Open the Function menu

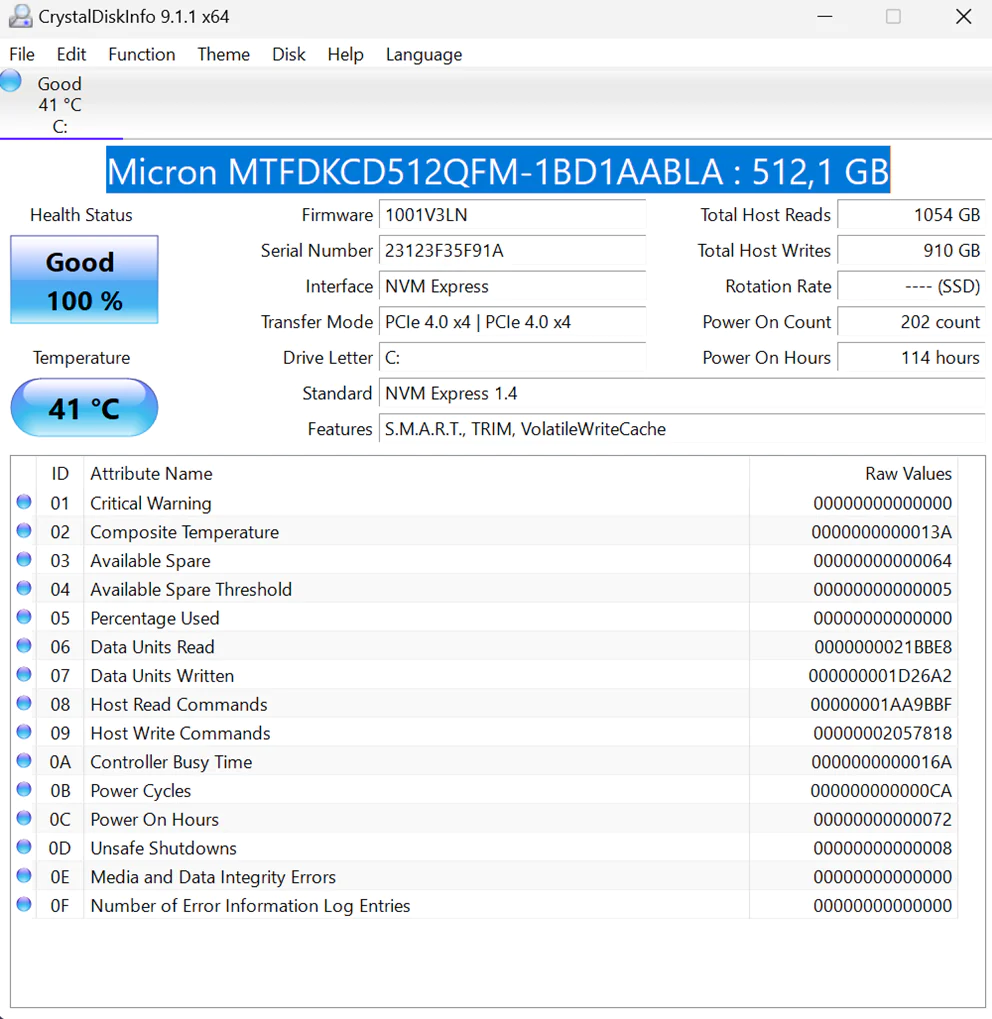[x=142, y=55]
